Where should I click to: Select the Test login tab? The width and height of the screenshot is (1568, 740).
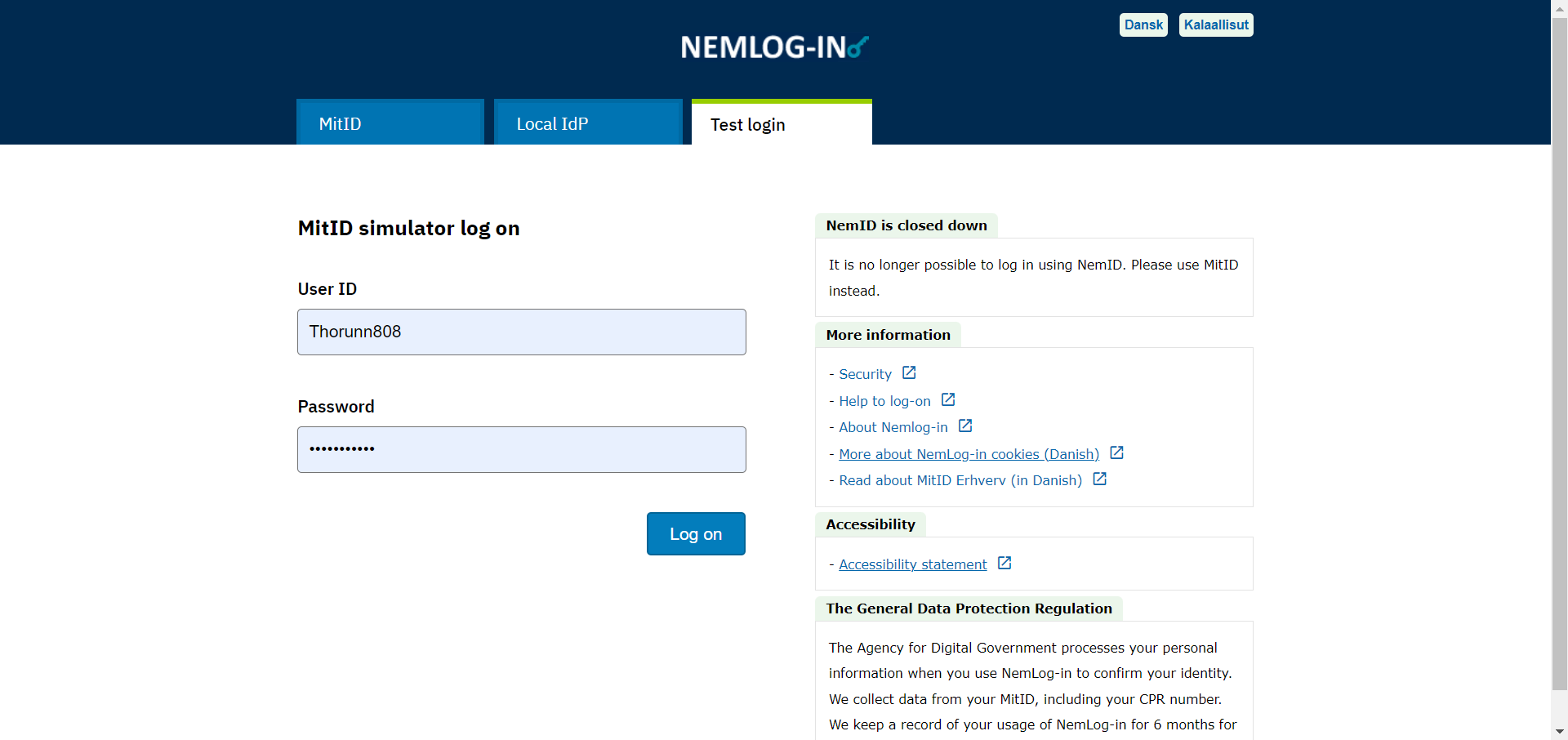(x=782, y=124)
